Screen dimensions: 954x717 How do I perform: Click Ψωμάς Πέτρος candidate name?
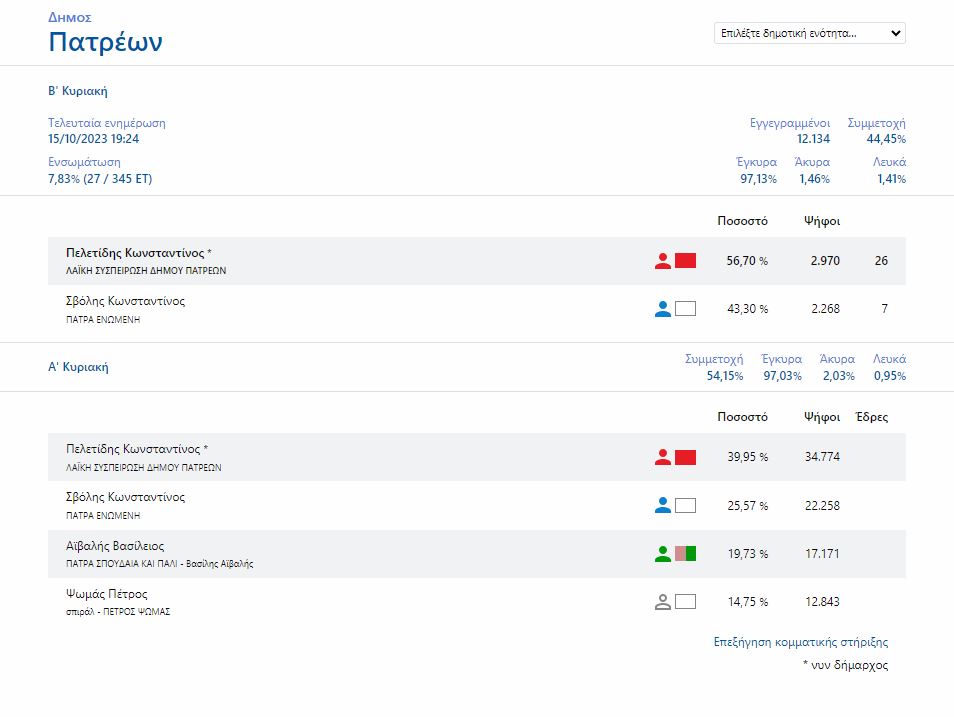pyautogui.click(x=107, y=594)
